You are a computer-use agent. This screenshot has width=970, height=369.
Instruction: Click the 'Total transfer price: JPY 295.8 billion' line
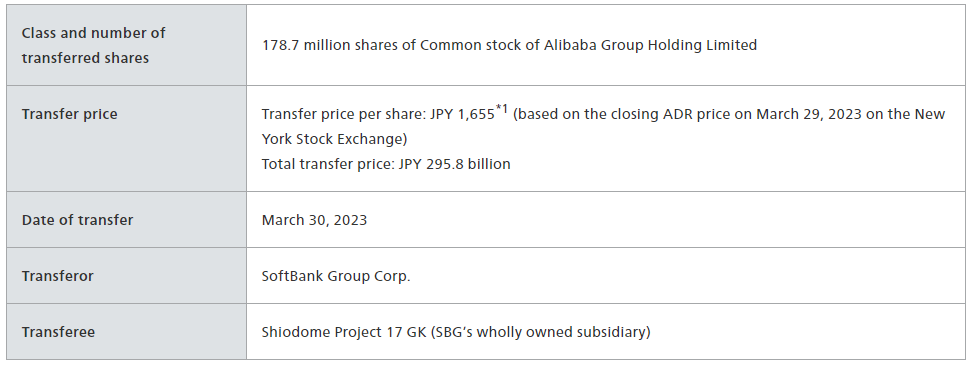pyautogui.click(x=386, y=165)
